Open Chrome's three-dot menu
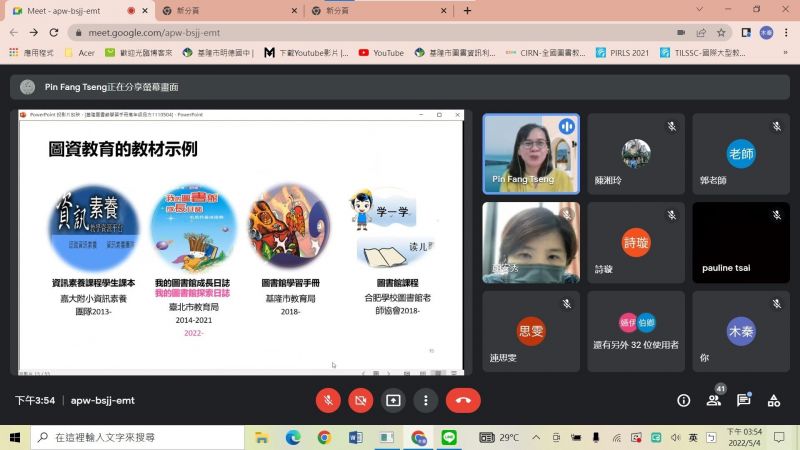Screen dimensions: 800x450 point(787,32)
